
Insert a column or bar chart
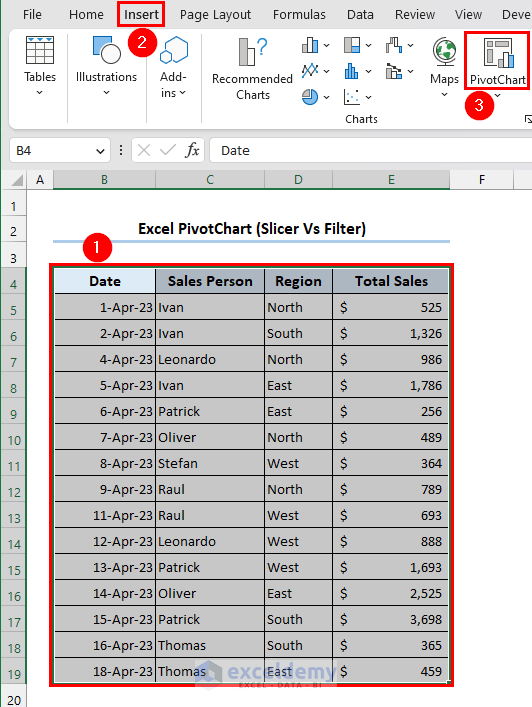[310, 45]
